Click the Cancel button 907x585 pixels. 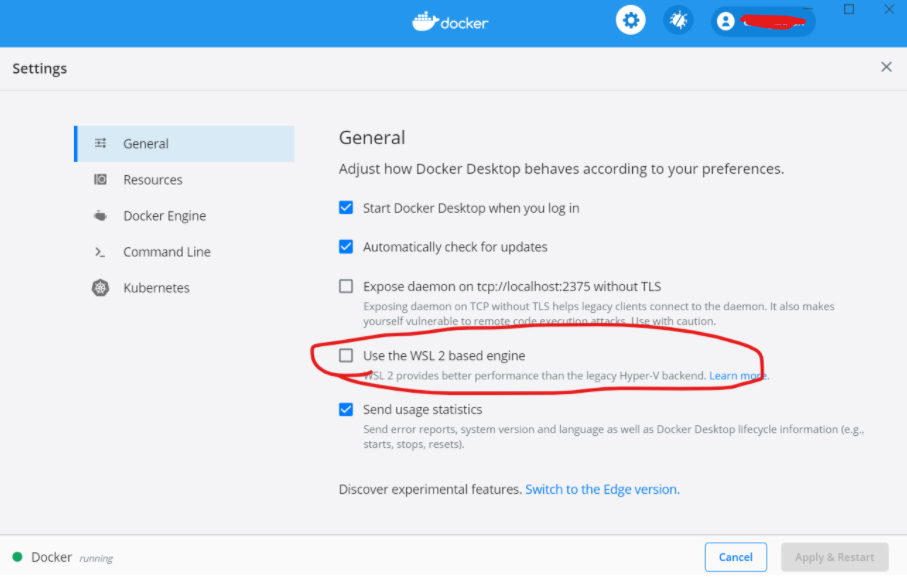click(736, 557)
